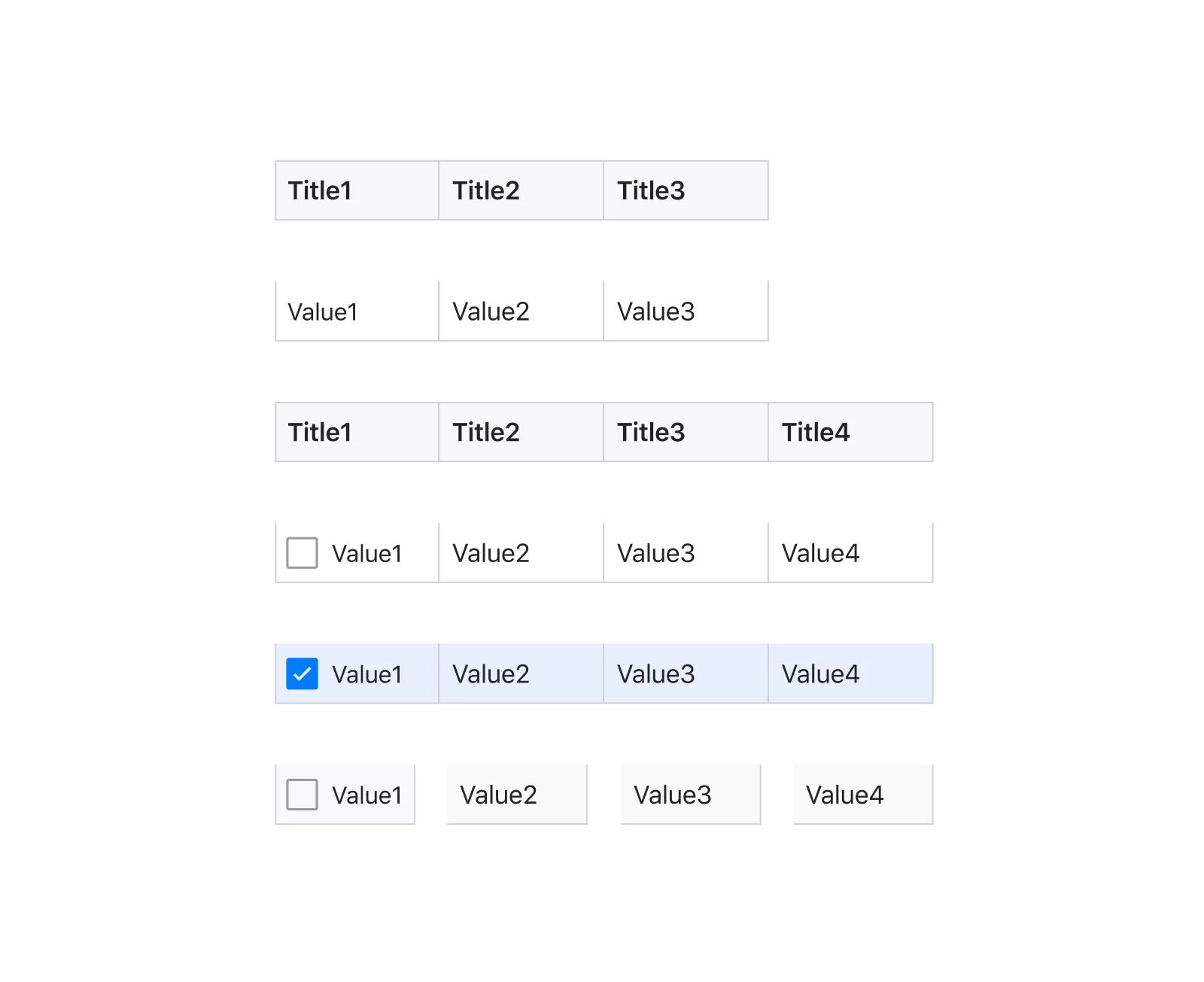Click Title3 header in the four-column table

tap(686, 432)
